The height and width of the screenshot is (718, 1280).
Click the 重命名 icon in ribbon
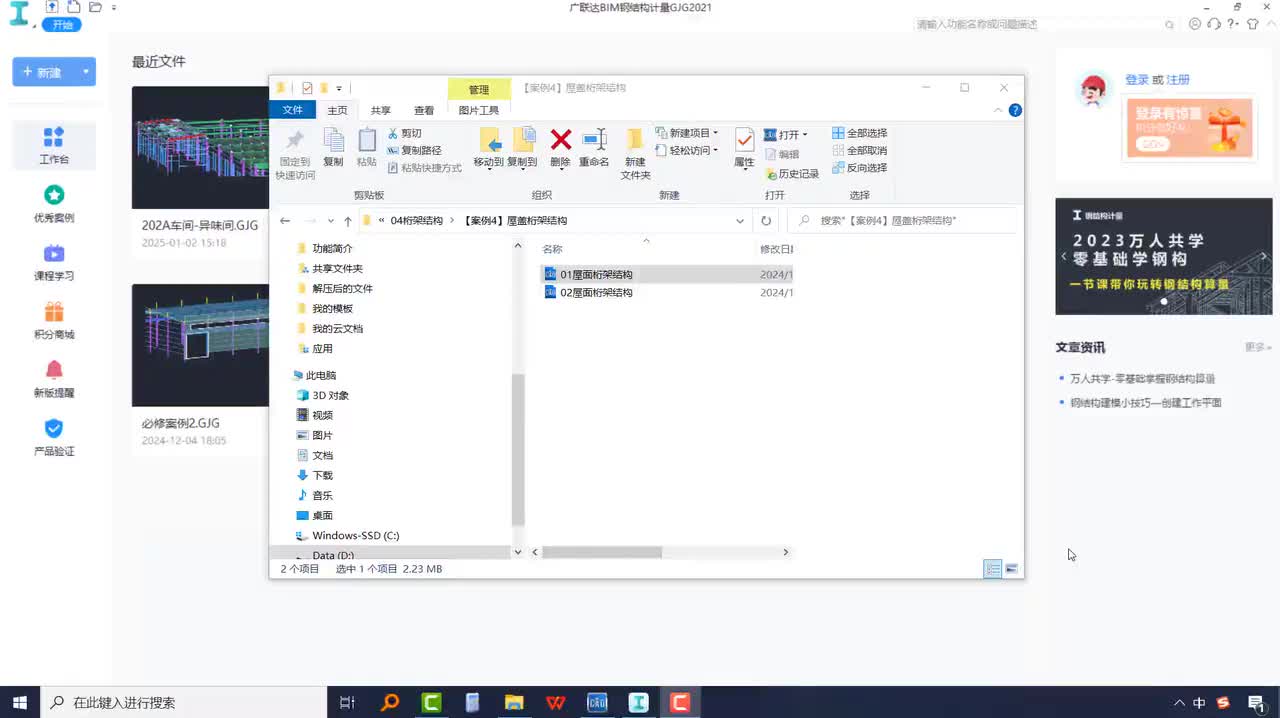(x=594, y=139)
